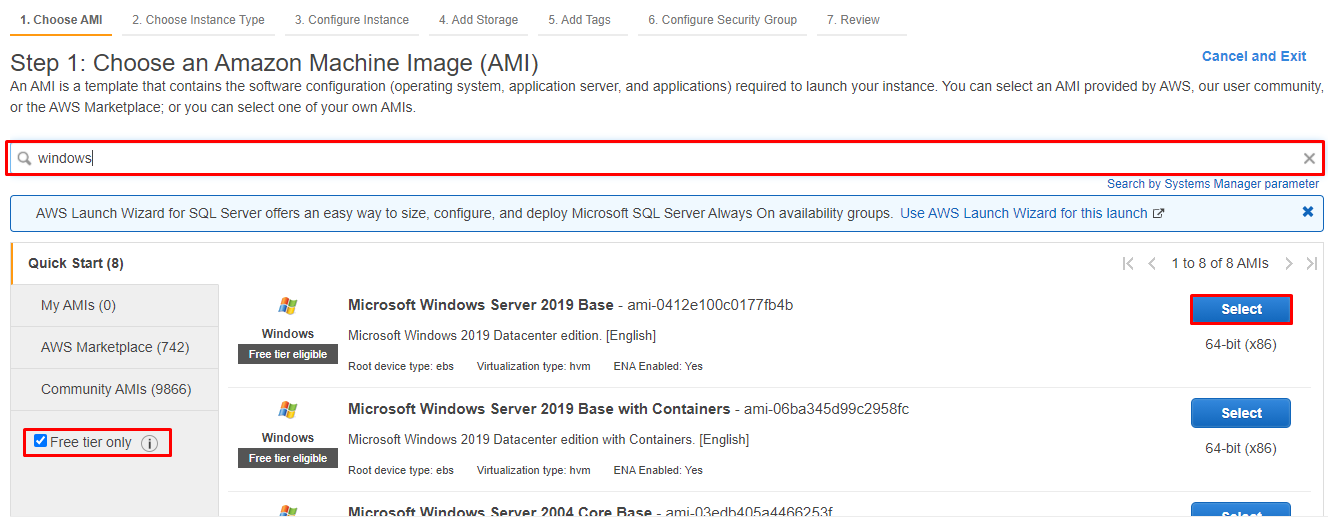Screen dimensions: 1328x519
Task: Click the Windows logo for Server 2019 Base
Action: coord(288,306)
